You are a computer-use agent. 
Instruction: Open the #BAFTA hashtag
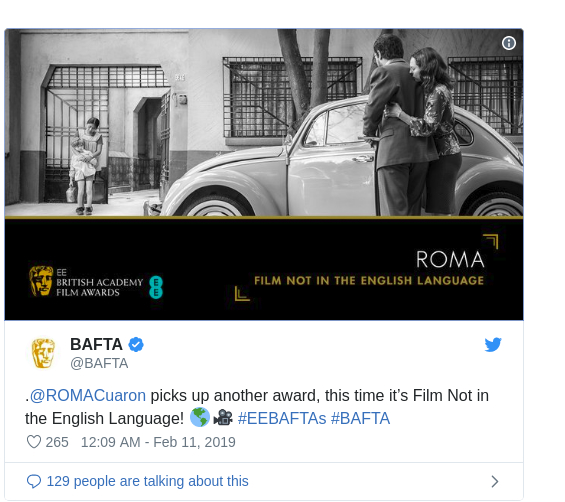pos(360,419)
